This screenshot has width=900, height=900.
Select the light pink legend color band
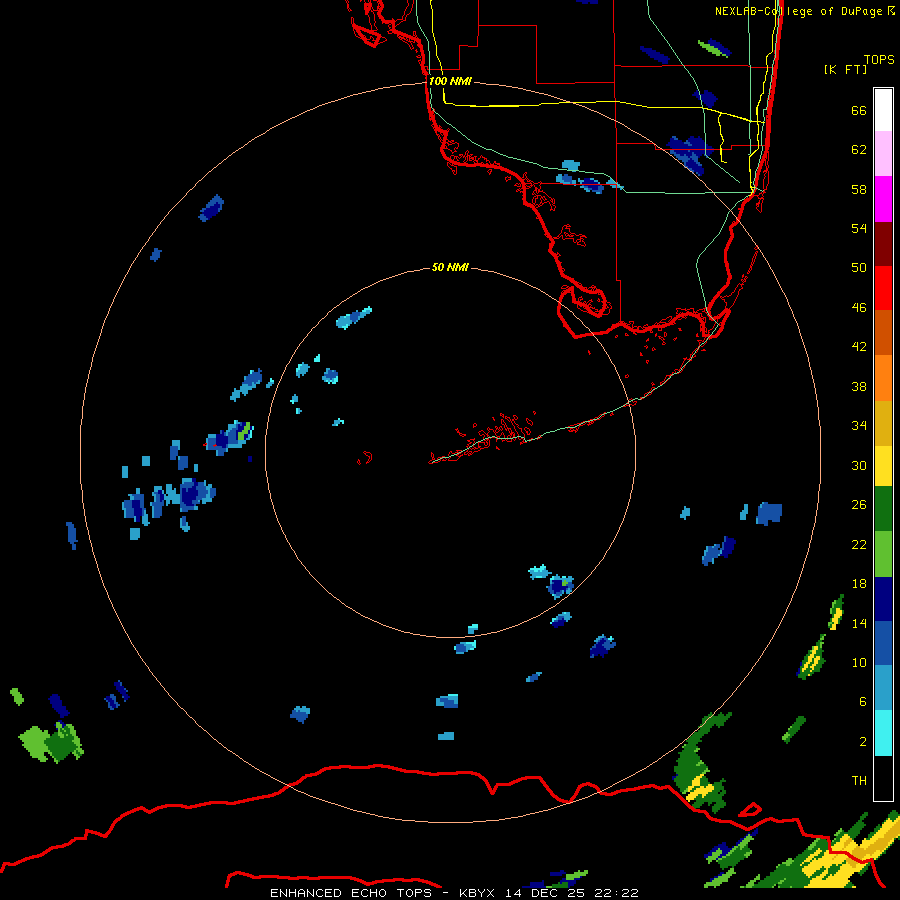(x=883, y=154)
